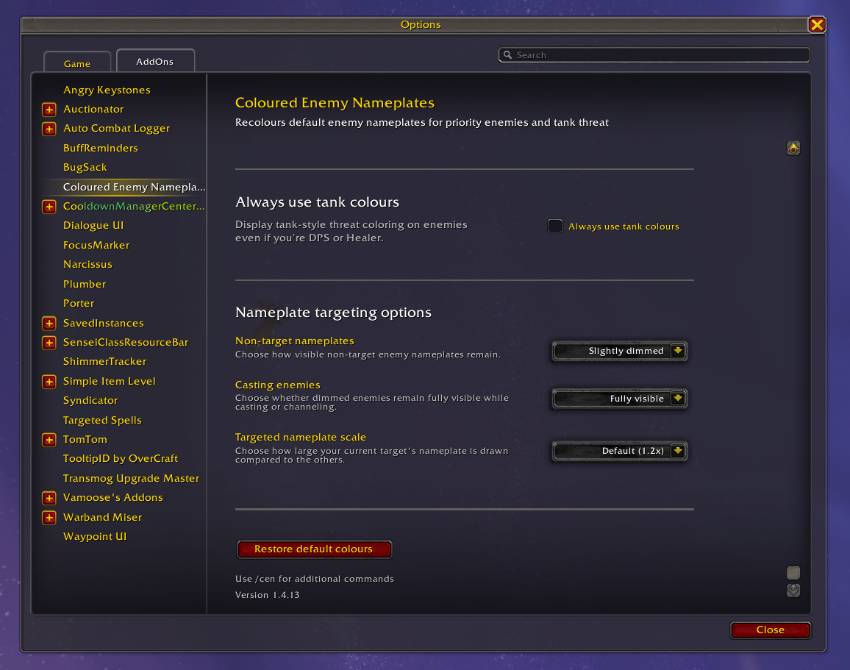850x670 pixels.
Task: Select Porter in addon list
Action: tap(79, 304)
